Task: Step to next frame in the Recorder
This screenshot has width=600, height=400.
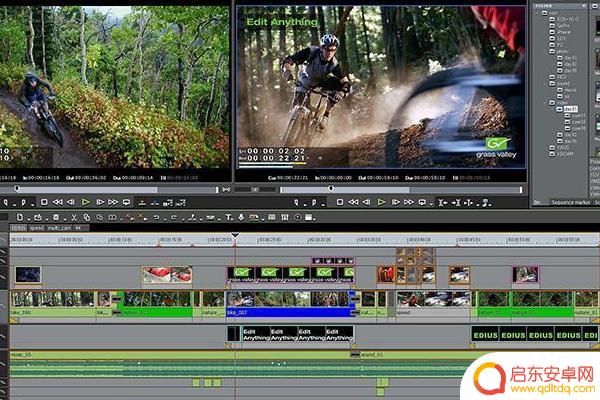Action: (395, 202)
